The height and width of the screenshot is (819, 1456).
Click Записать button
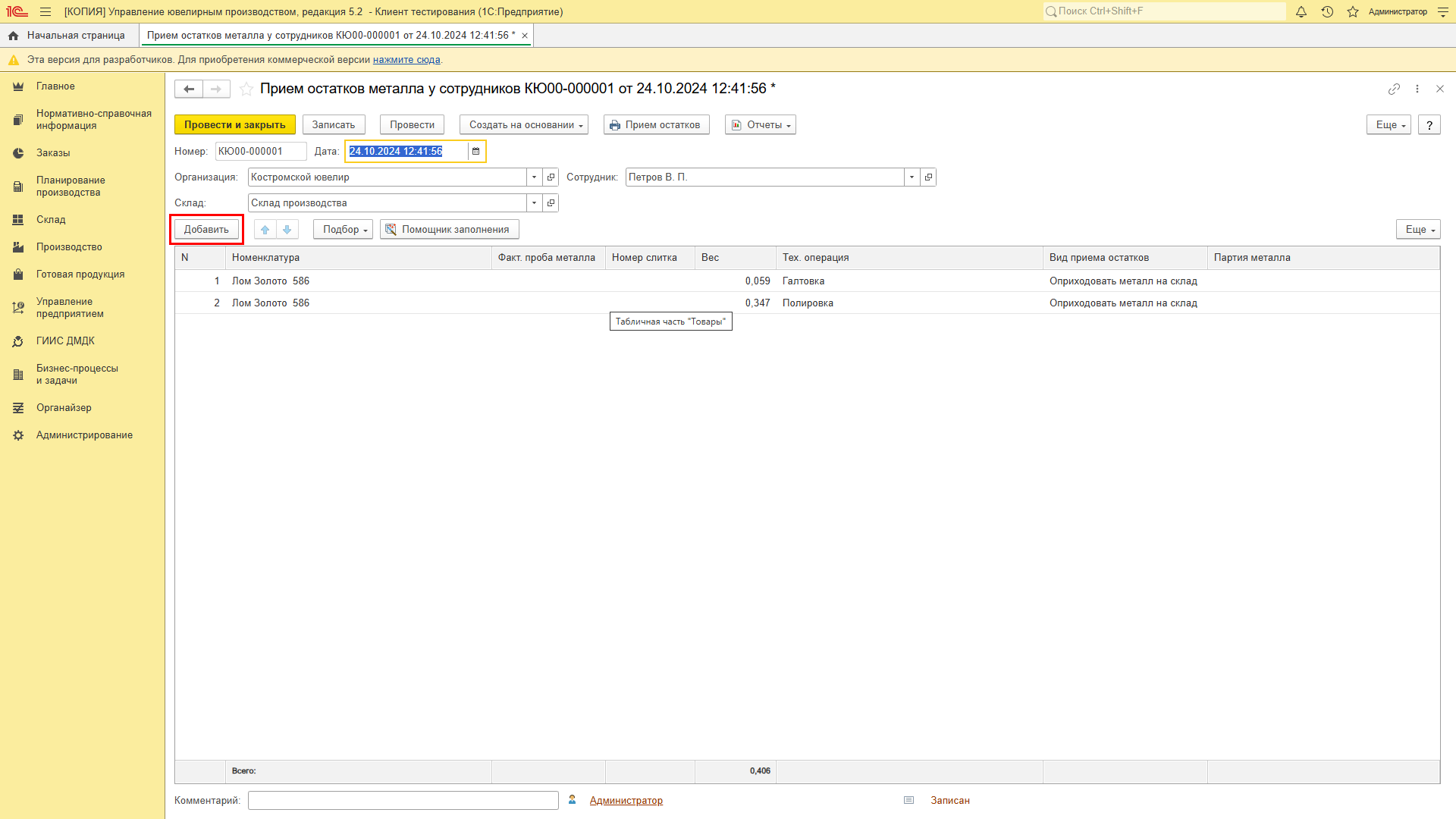tap(334, 125)
